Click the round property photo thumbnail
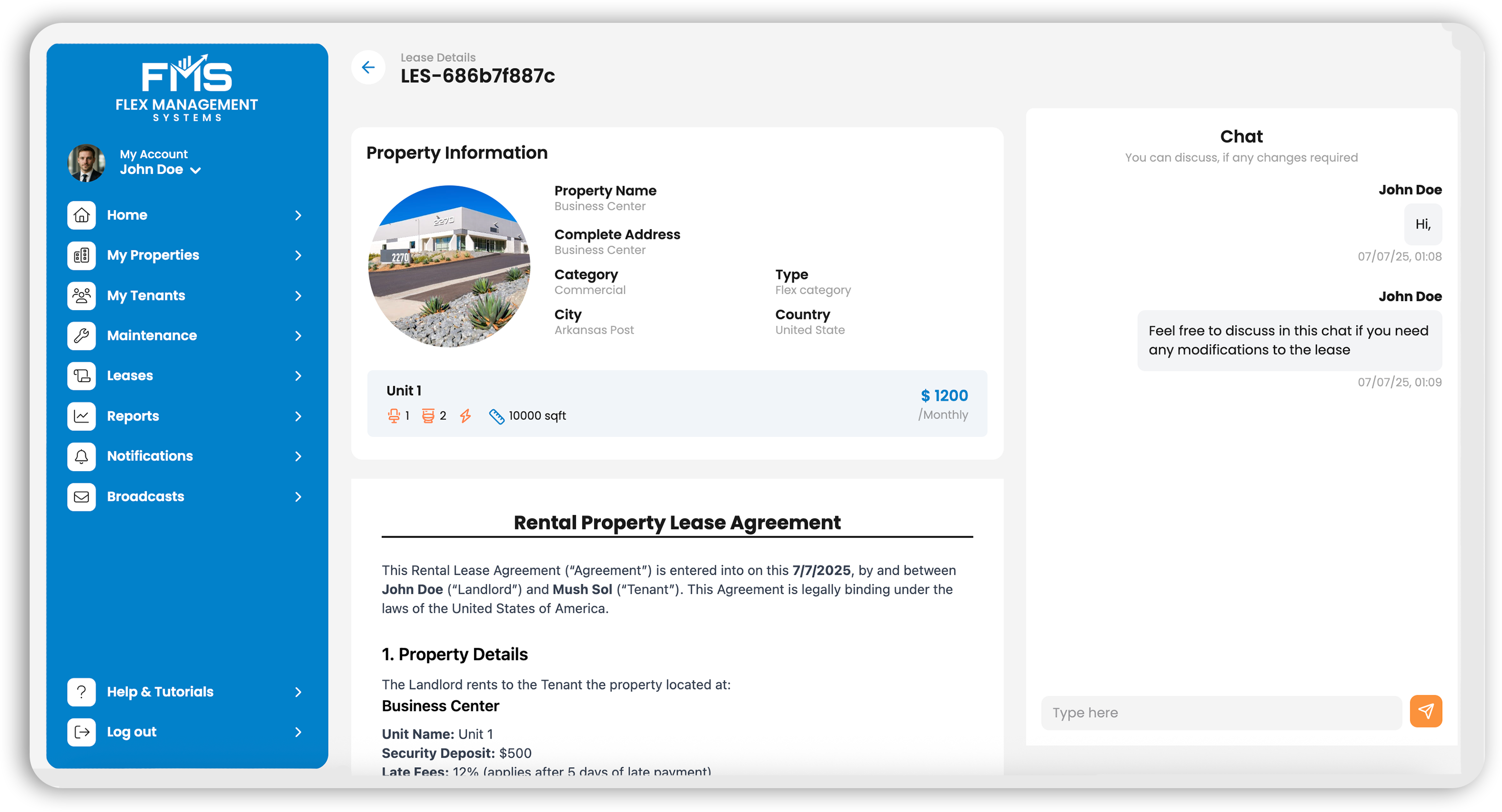This screenshot has height=812, width=1502. (449, 266)
